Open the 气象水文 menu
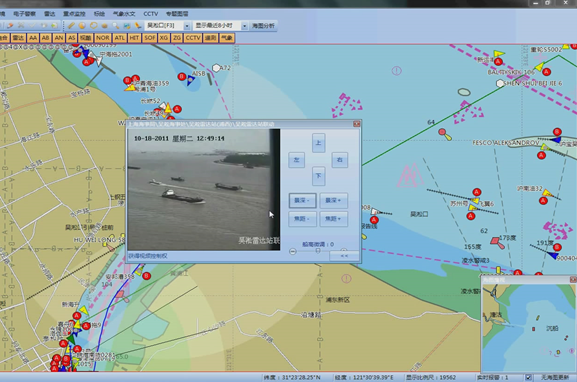The height and width of the screenshot is (382, 577). (124, 14)
